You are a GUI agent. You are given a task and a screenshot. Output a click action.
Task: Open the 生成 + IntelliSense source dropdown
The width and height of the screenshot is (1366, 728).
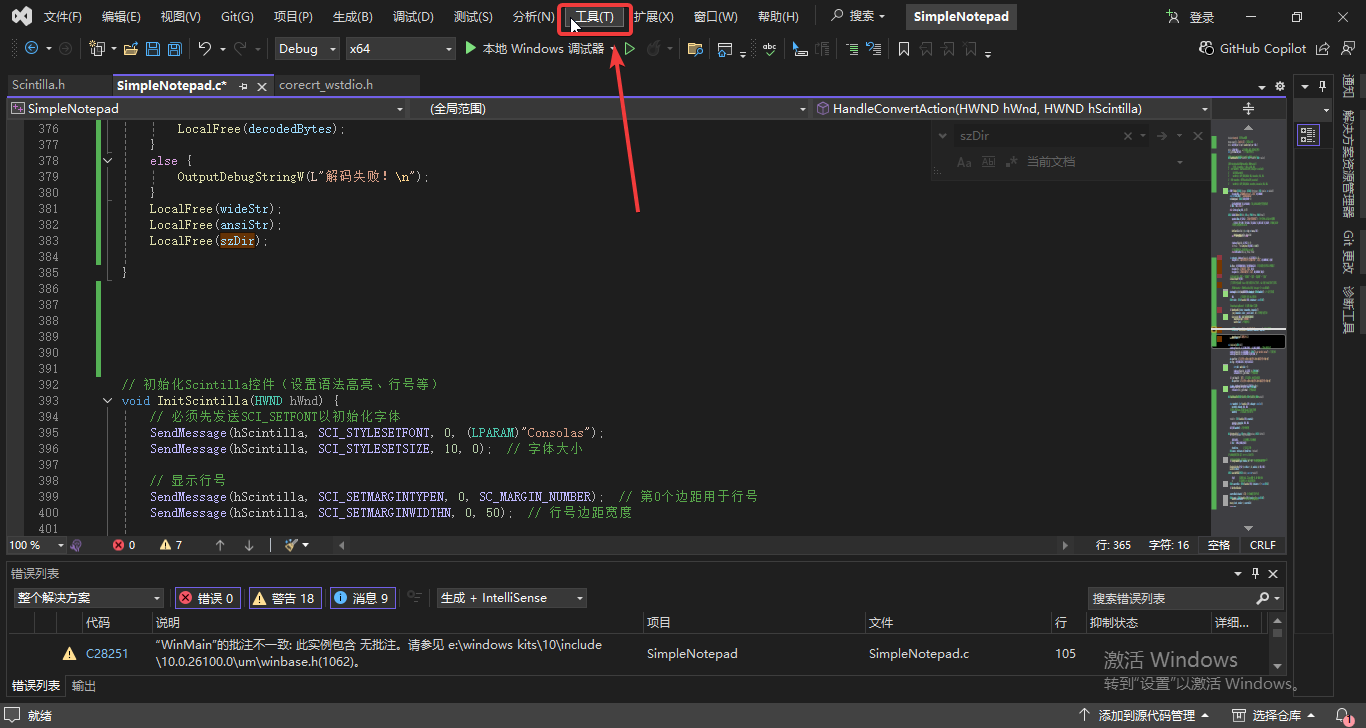coord(512,598)
